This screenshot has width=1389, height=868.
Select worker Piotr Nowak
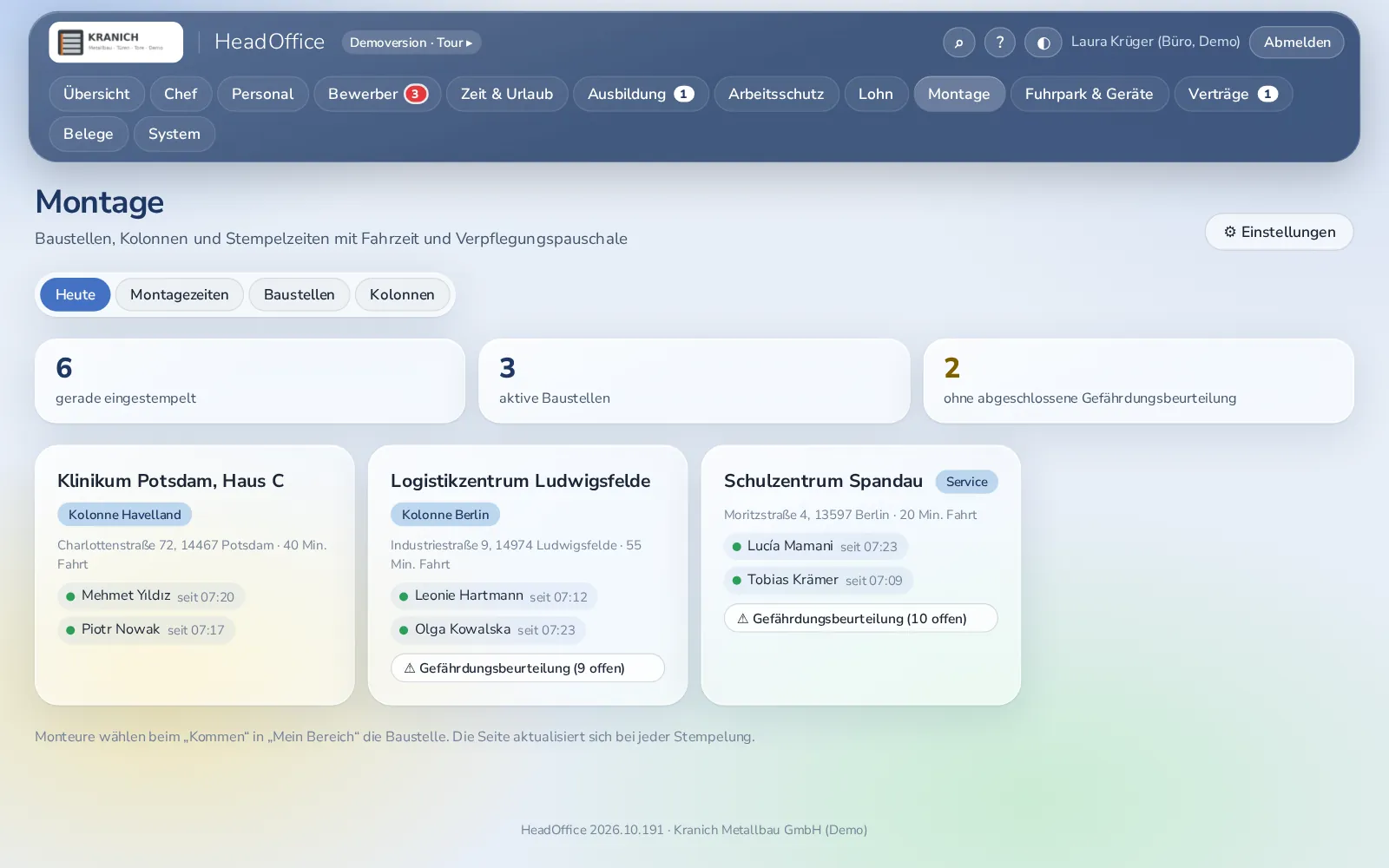(x=146, y=630)
